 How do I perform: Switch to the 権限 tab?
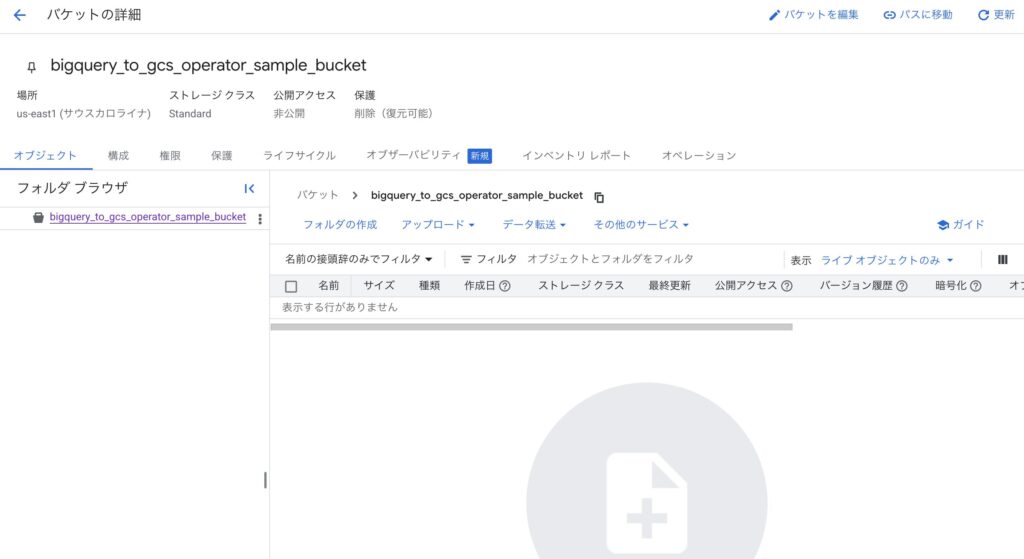[x=170, y=156]
